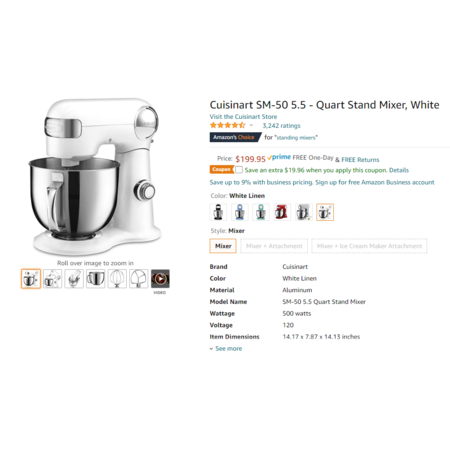View the bowl-only thumbnail image
Viewport: 450px width, 450px height.
point(95,279)
